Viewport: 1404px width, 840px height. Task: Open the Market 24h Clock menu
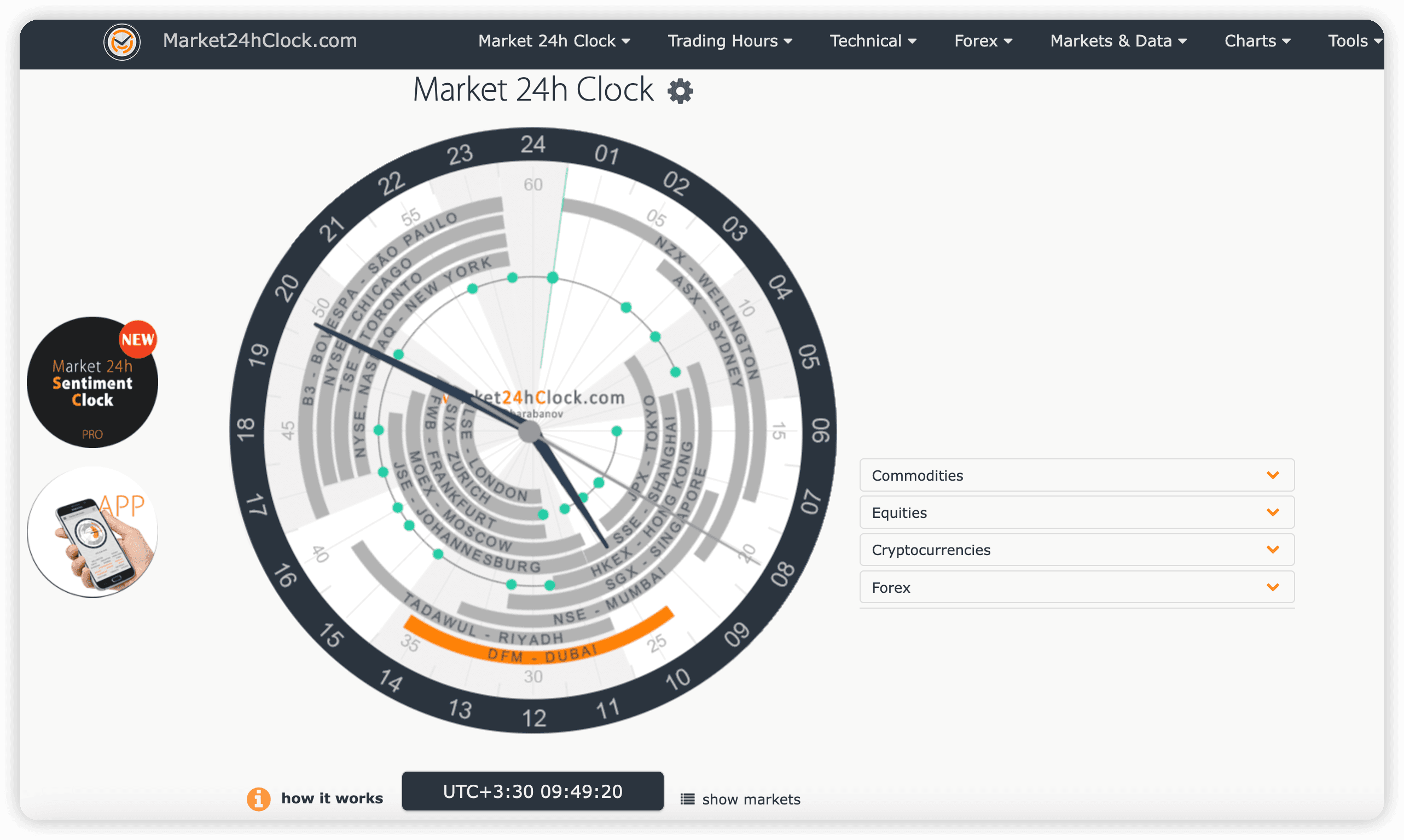pos(554,41)
